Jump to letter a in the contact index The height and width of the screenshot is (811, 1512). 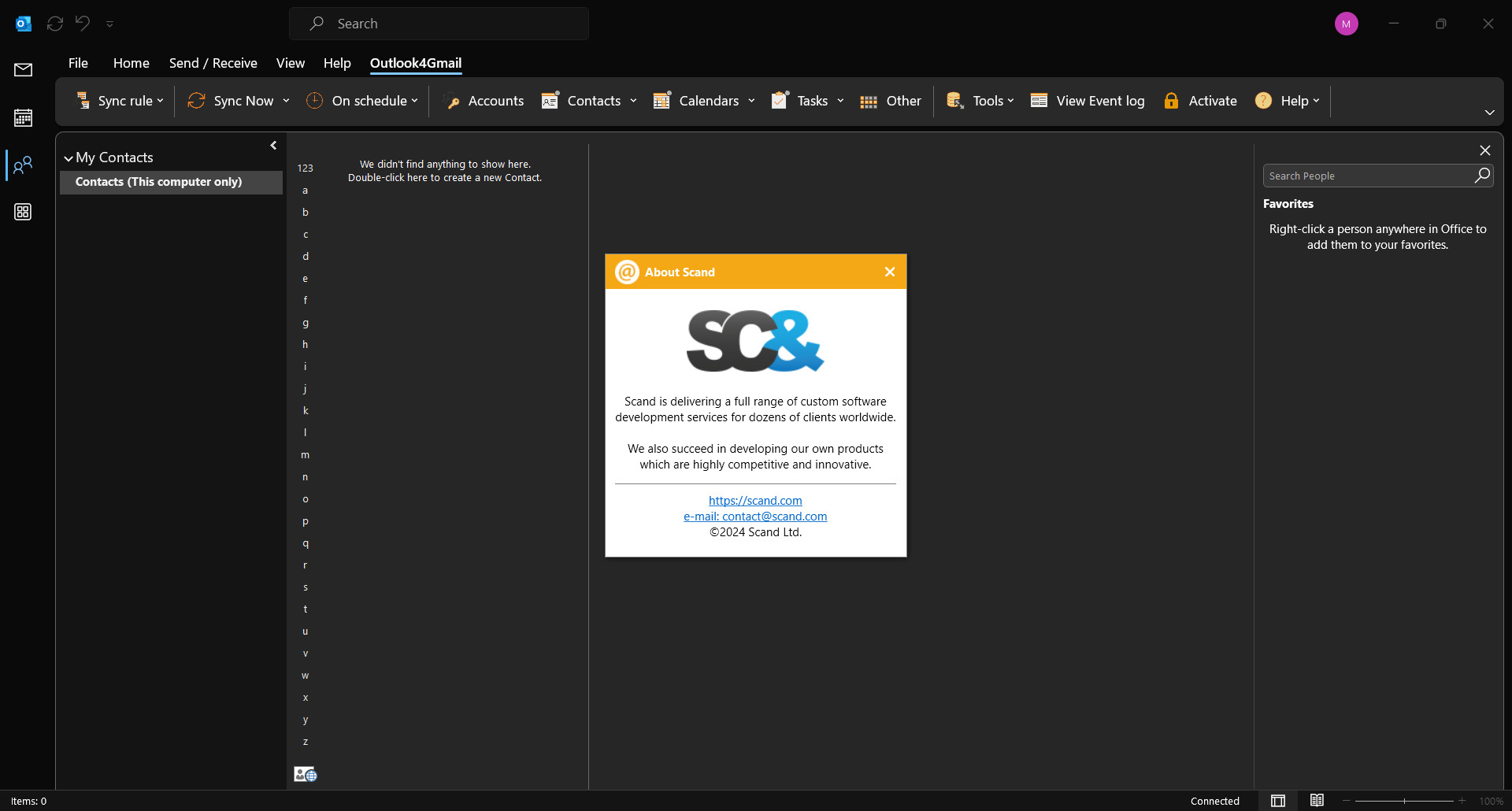pyautogui.click(x=306, y=191)
